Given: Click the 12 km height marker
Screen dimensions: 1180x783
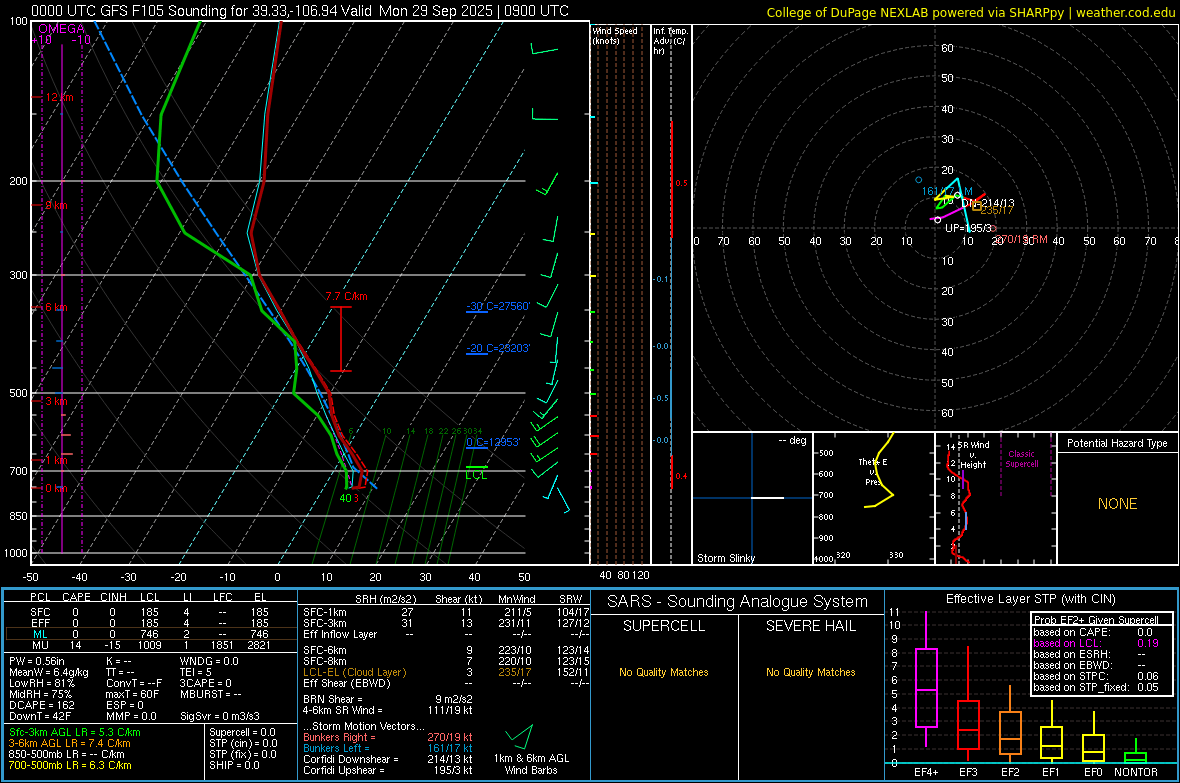Looking at the screenshot, I should pos(59,98).
